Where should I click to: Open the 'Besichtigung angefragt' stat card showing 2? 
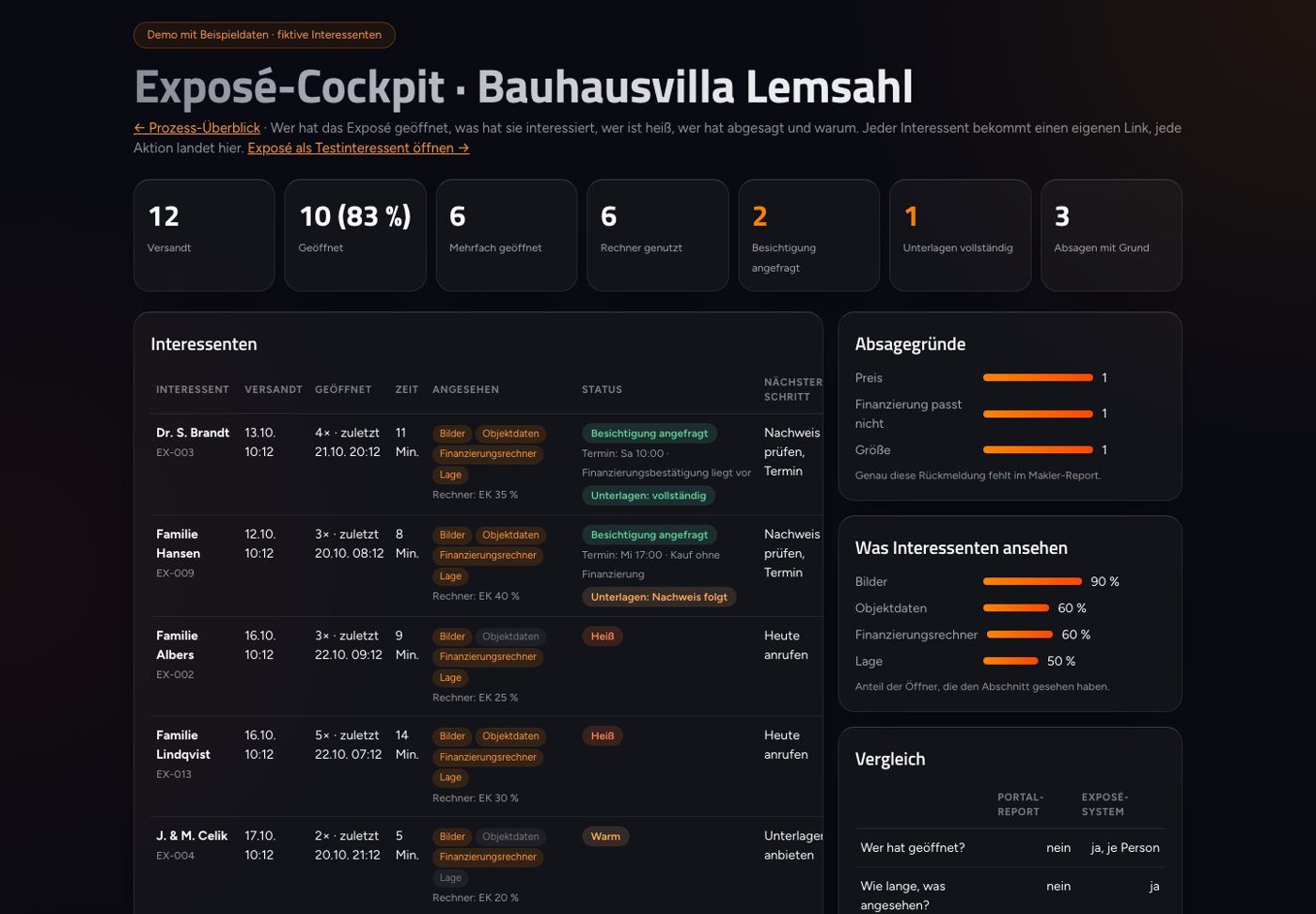(809, 235)
